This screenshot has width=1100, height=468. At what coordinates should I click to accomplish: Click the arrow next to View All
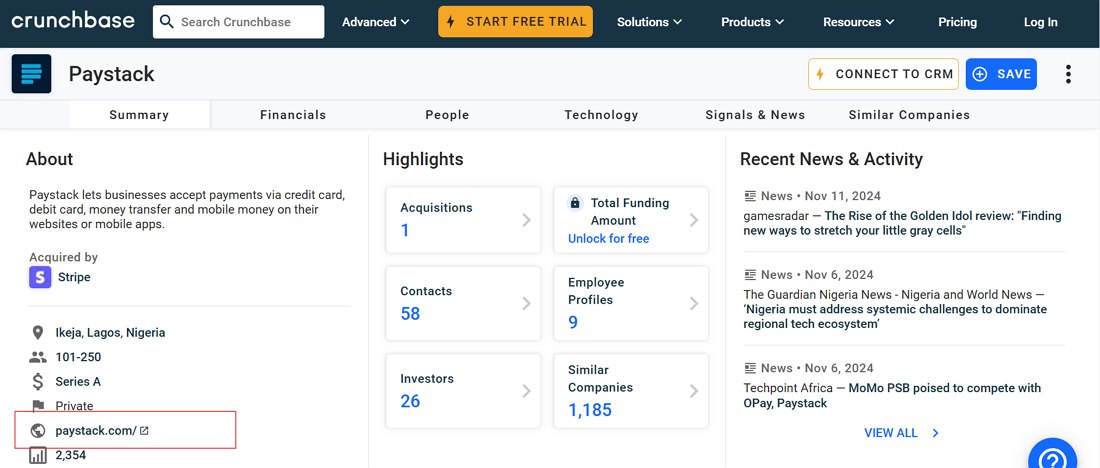[935, 433]
